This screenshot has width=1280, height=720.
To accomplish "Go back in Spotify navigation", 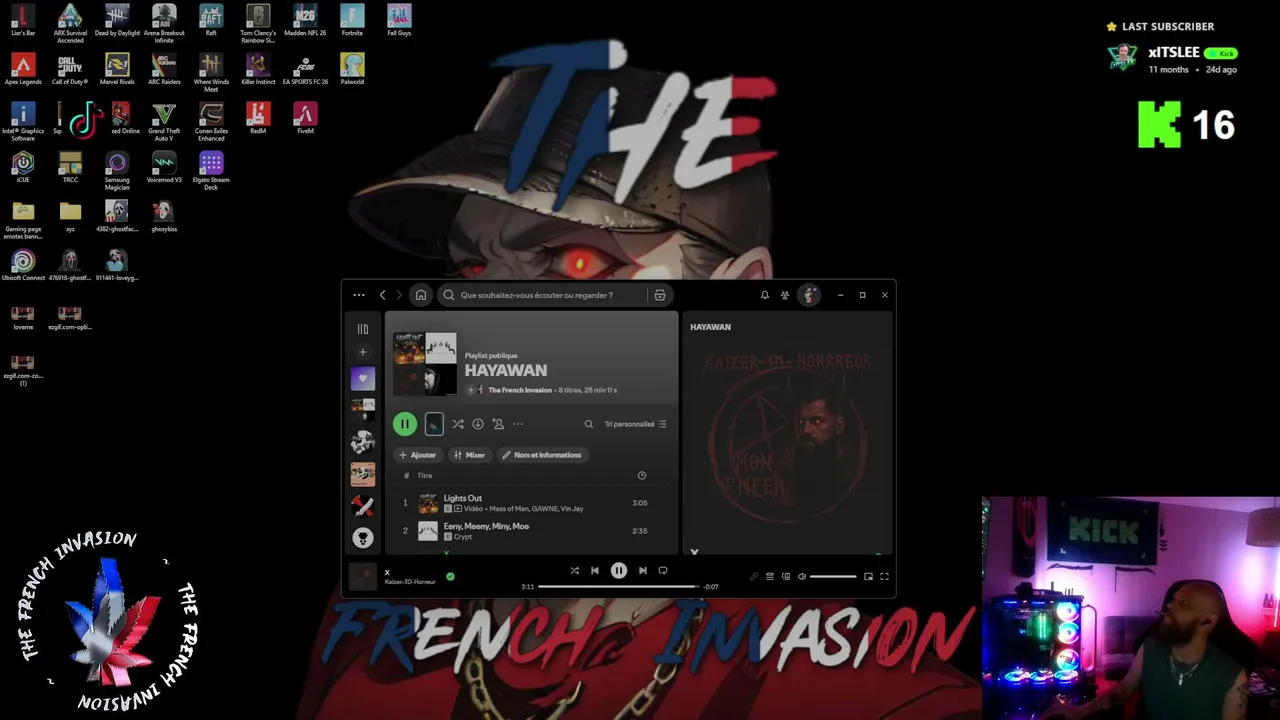I will [x=382, y=295].
